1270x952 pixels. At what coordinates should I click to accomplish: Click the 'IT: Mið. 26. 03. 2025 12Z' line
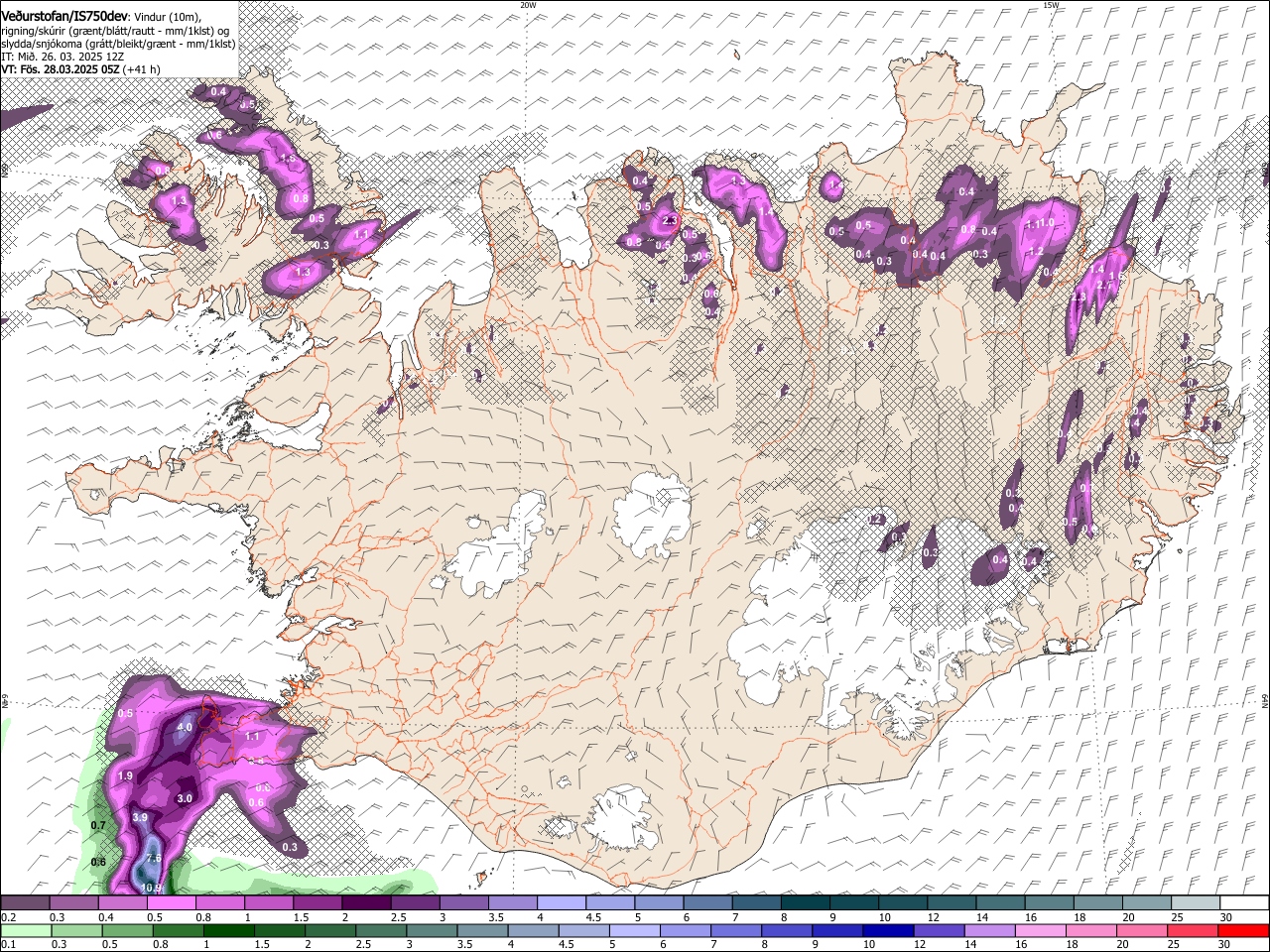[62, 57]
